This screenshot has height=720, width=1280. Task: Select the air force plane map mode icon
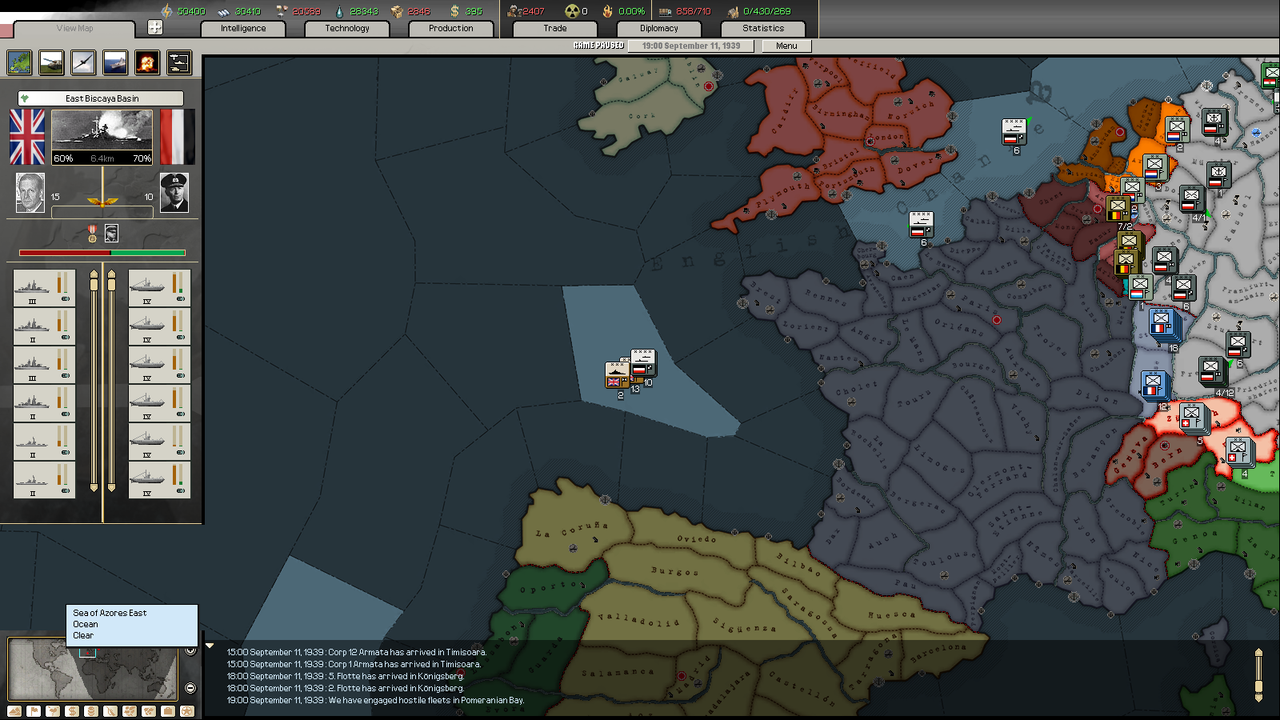pos(83,63)
